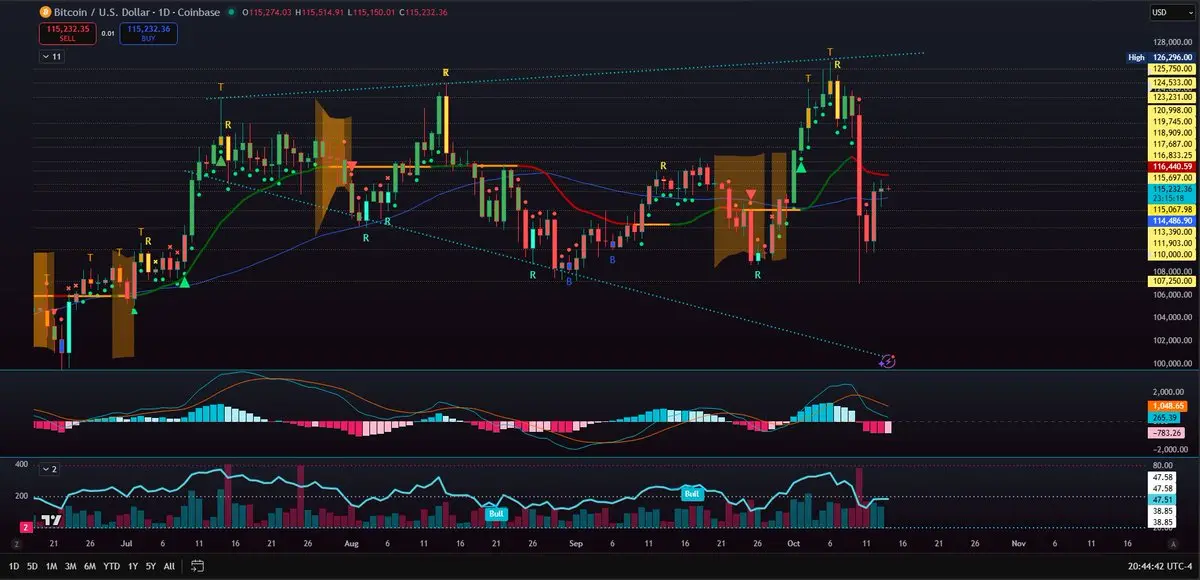Select the 6M time range

coord(89,566)
